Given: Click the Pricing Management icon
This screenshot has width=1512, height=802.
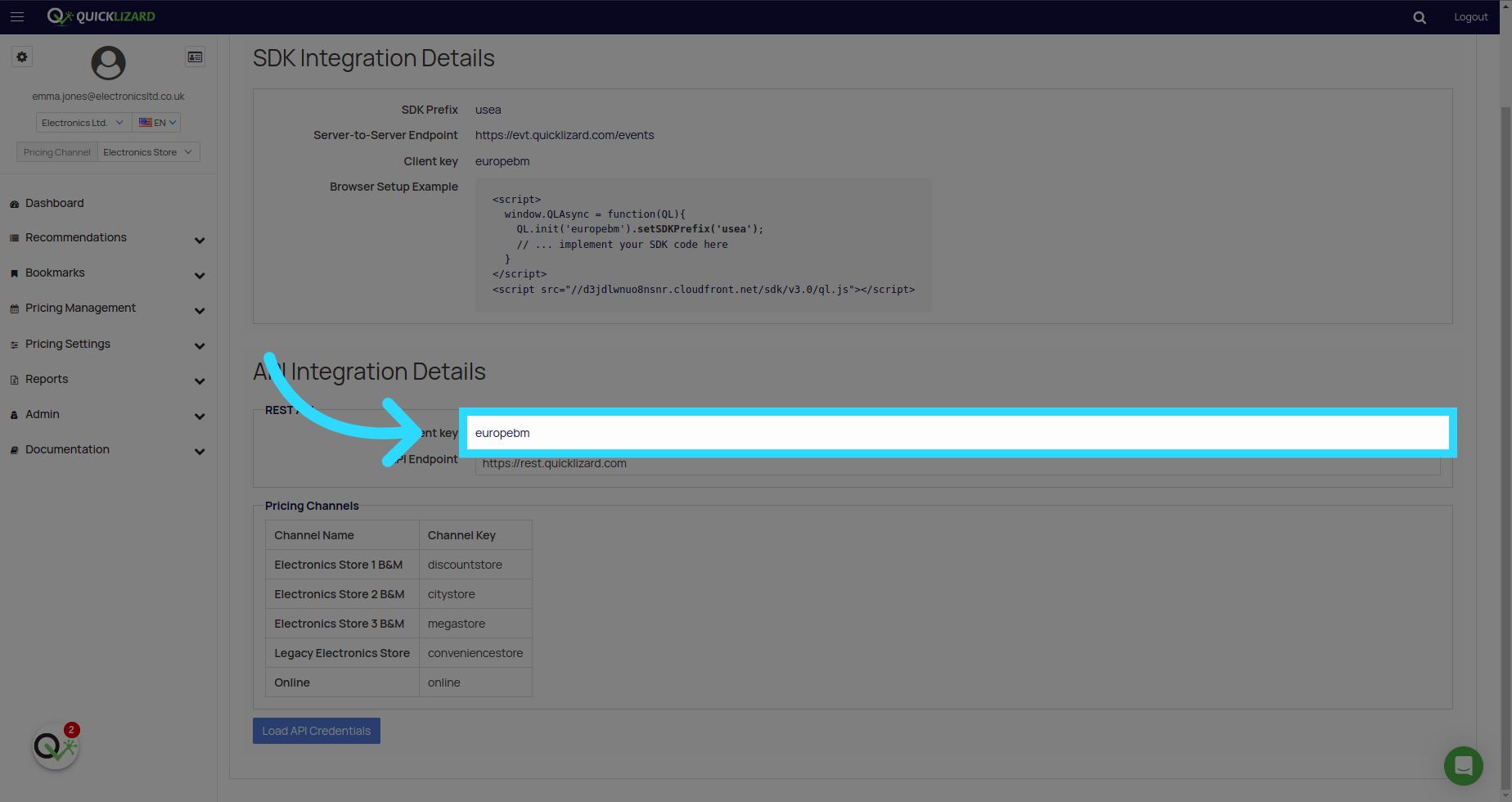Looking at the screenshot, I should tap(14, 309).
